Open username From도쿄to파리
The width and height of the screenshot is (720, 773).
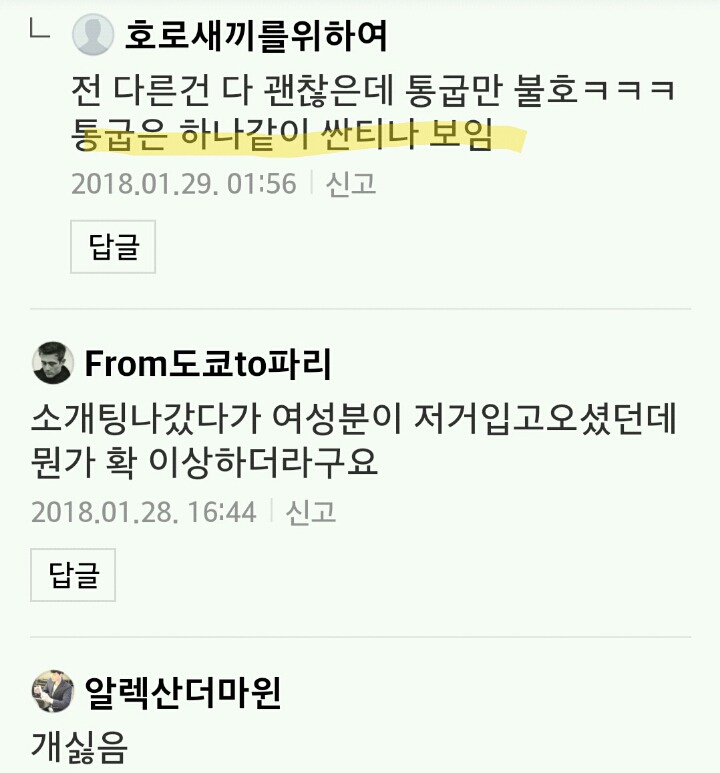click(208, 363)
